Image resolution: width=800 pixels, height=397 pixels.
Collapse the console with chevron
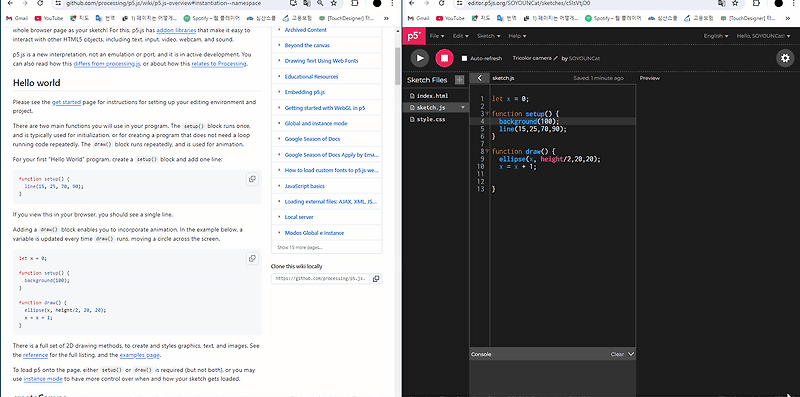pos(631,354)
